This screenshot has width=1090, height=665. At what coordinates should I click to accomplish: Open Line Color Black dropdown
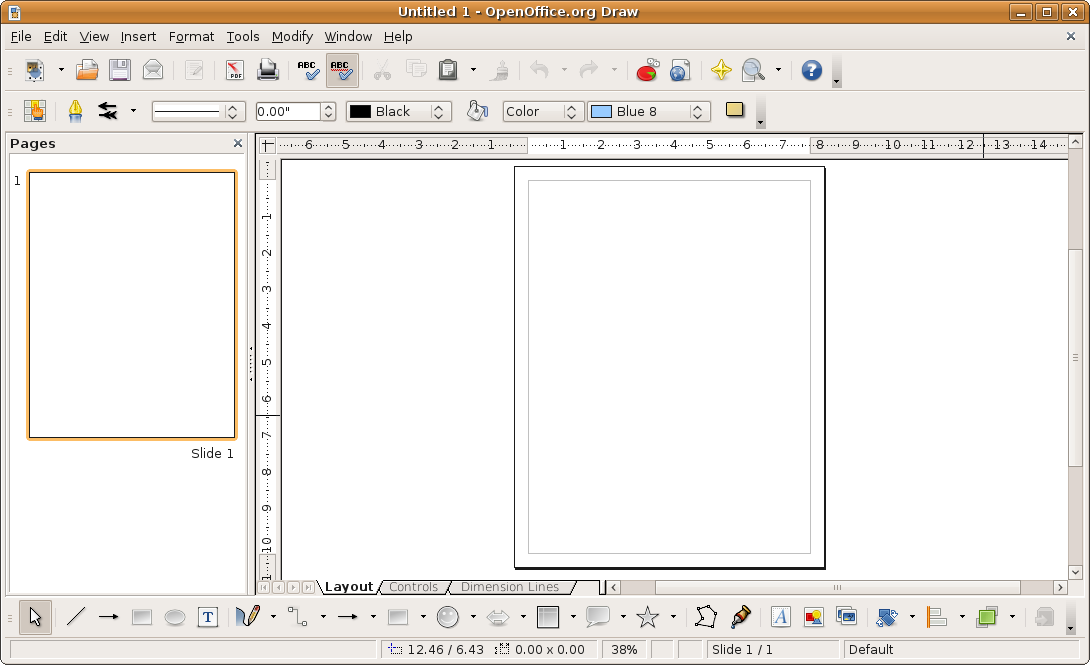pos(398,111)
